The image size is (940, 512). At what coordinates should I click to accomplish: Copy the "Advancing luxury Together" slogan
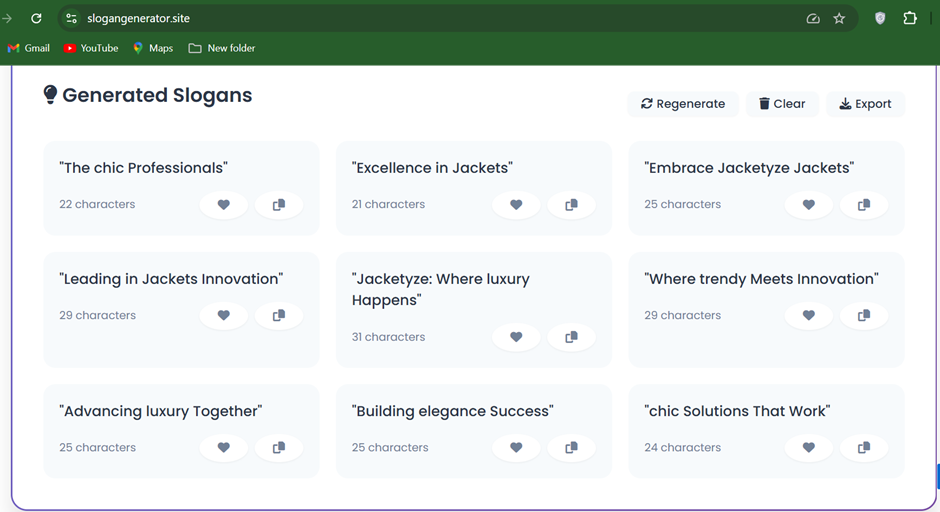click(279, 448)
